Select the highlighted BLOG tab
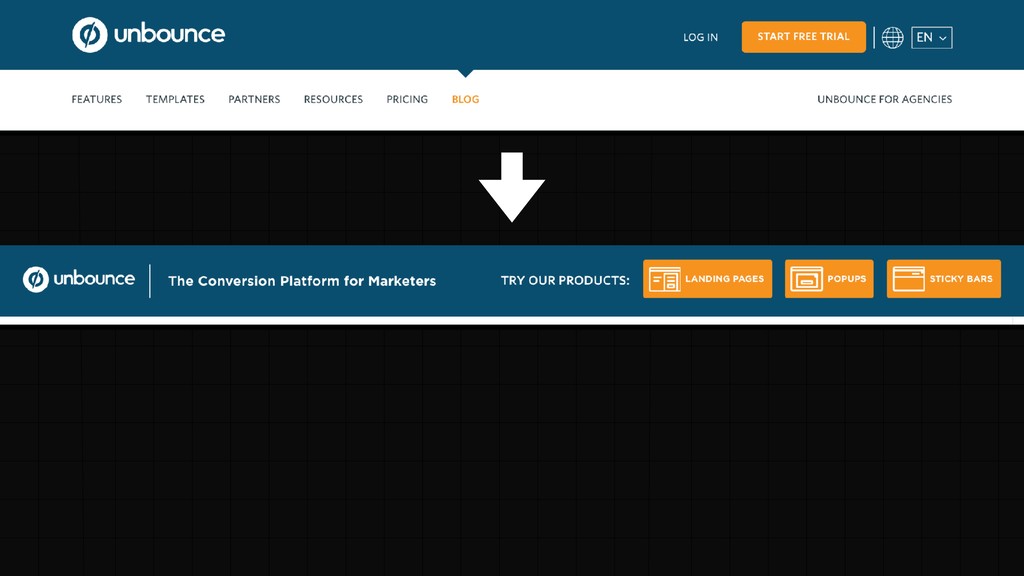Viewport: 1024px width, 576px height. pos(466,99)
